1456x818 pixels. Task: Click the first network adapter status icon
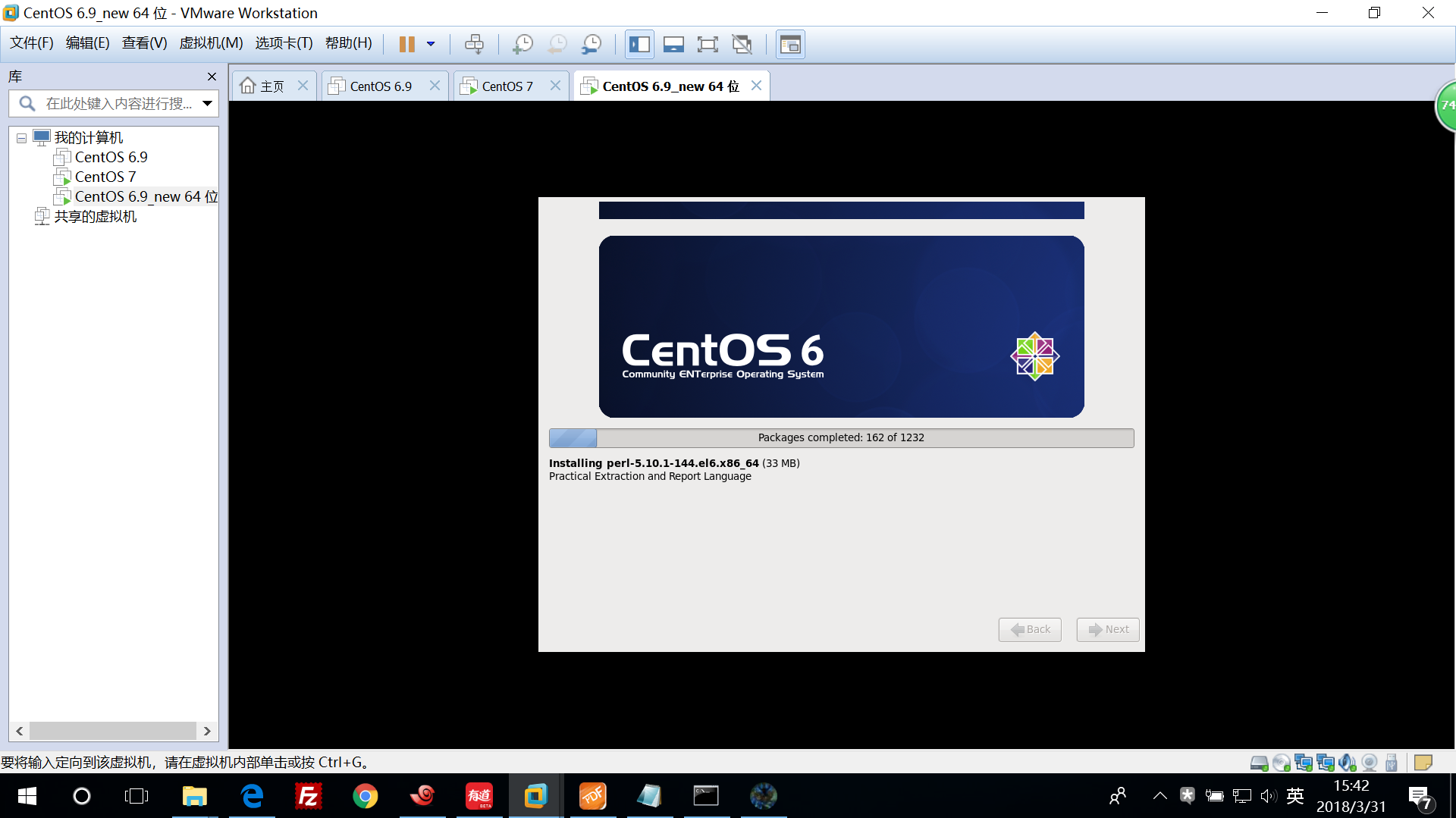click(1304, 763)
